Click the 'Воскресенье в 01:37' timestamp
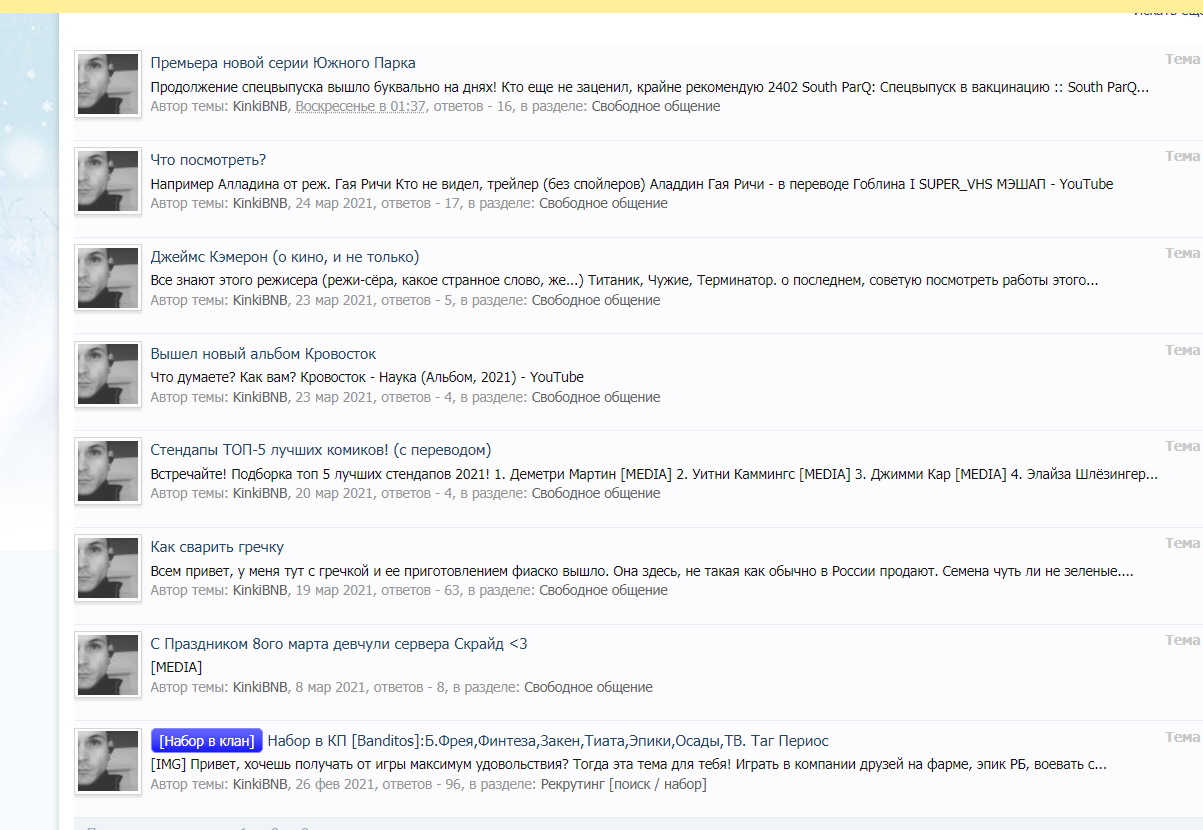Viewport: 1203px width, 830px height. click(x=360, y=107)
